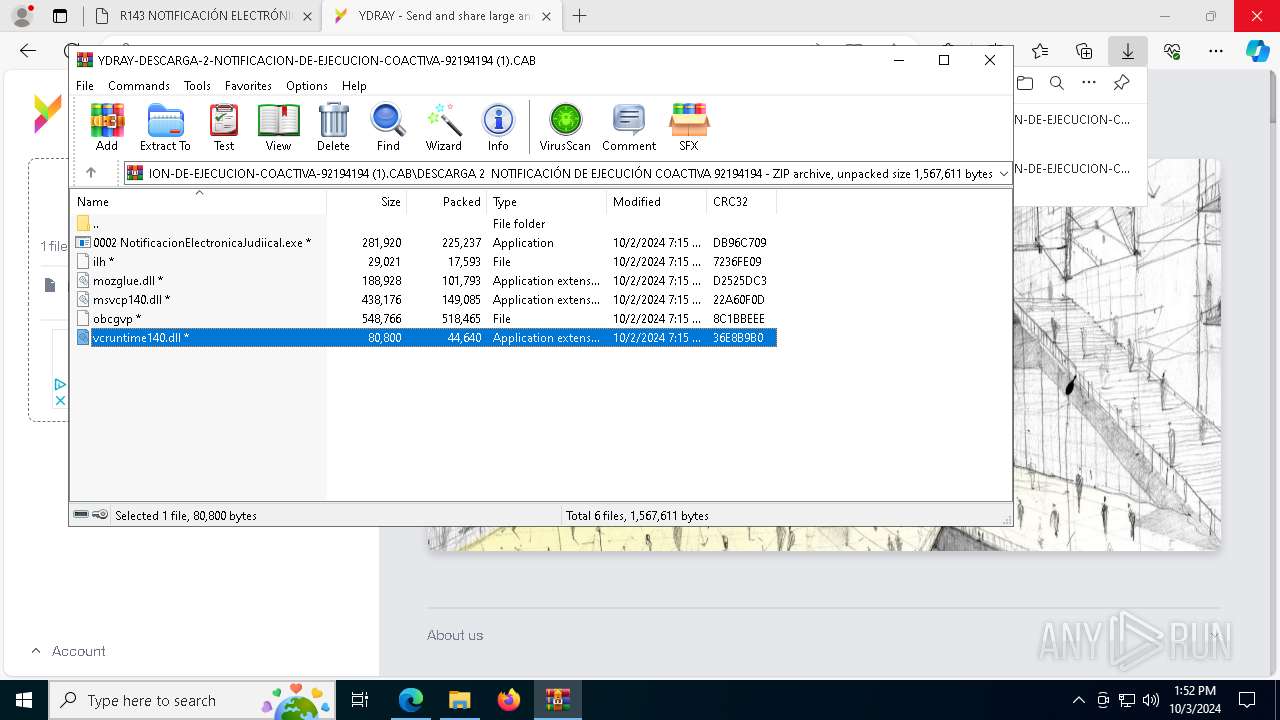
Task: Pin the downloads panel
Action: click(x=1122, y=83)
